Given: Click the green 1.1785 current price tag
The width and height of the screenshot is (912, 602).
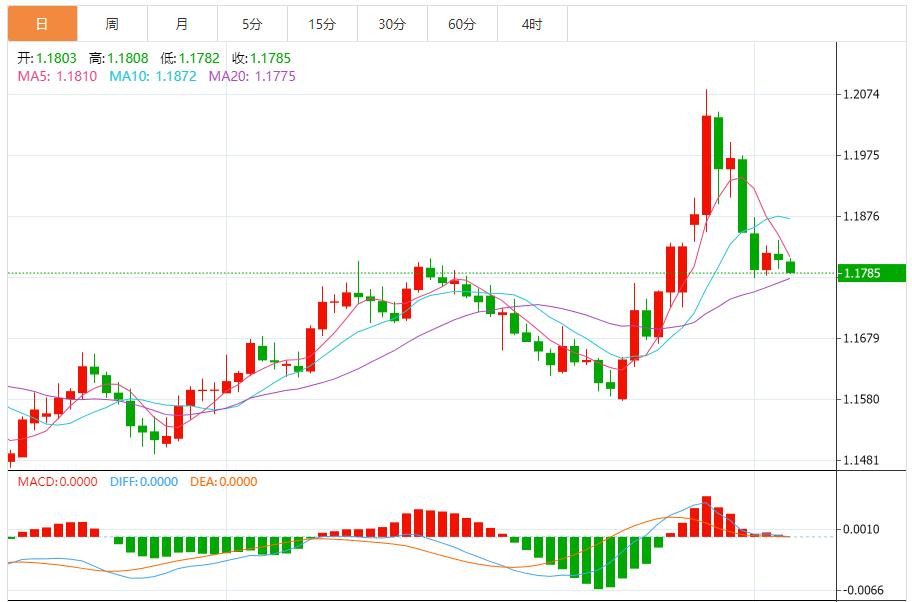Looking at the screenshot, I should (x=872, y=273).
